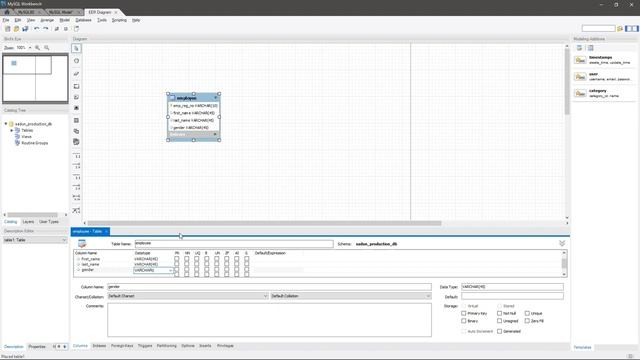The width and height of the screenshot is (640, 360).
Task: Select the 1:n identifying relationship tool
Action: coord(76,187)
